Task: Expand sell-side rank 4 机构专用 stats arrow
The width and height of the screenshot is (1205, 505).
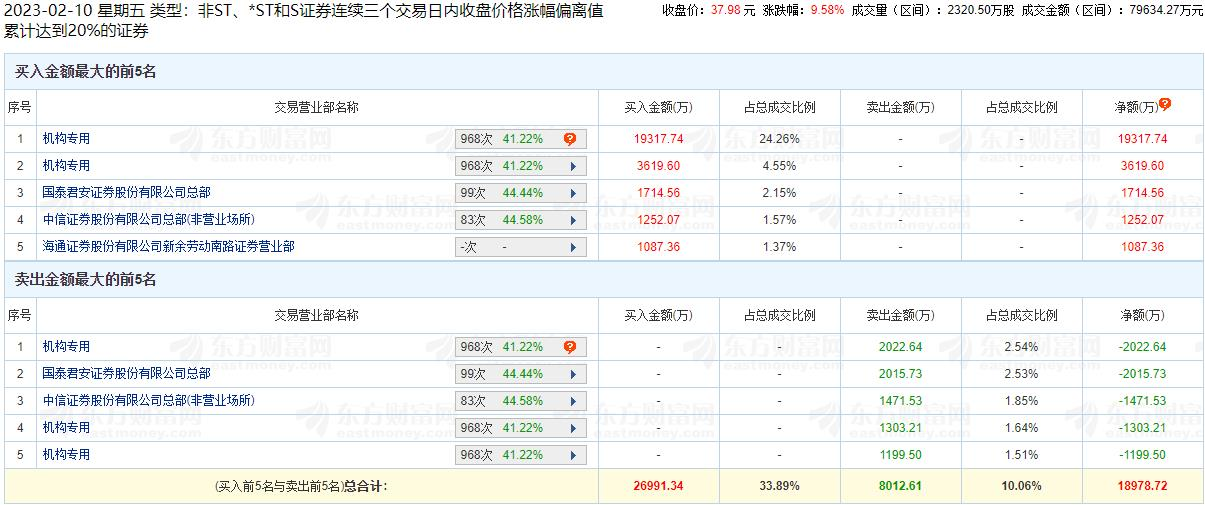Action: click(x=573, y=428)
